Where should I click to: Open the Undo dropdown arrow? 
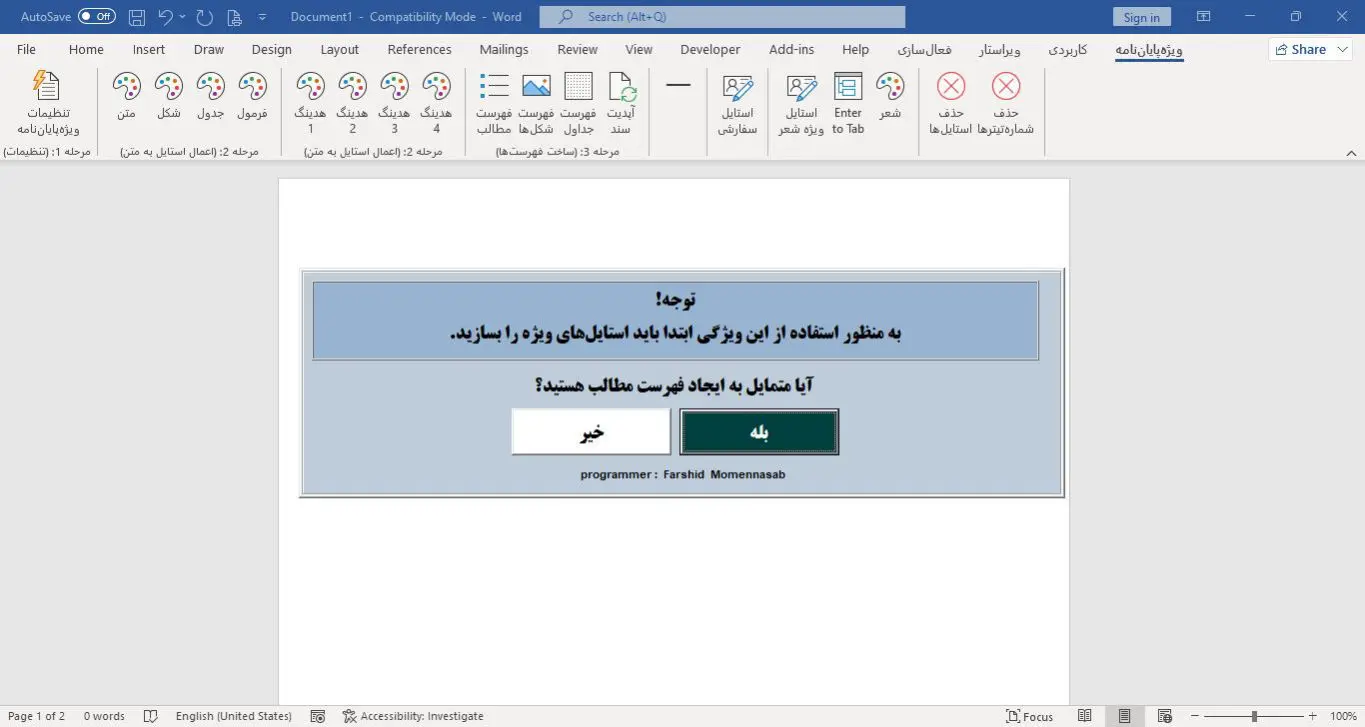[183, 16]
